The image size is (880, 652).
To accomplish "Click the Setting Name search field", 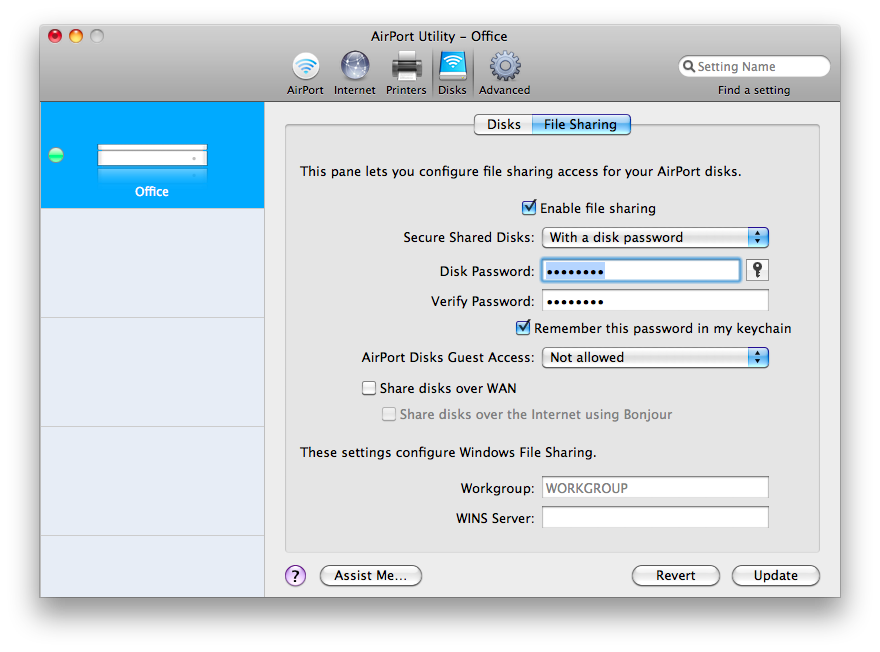I will point(754,66).
